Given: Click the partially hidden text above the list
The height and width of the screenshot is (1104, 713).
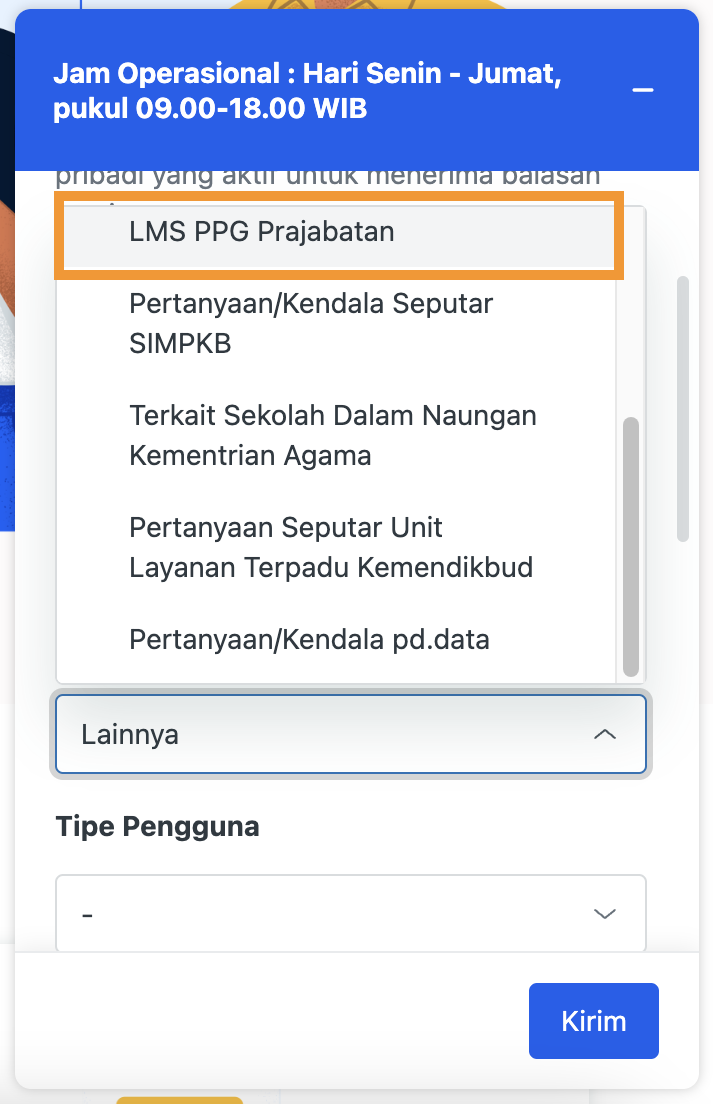Looking at the screenshot, I should 327,178.
